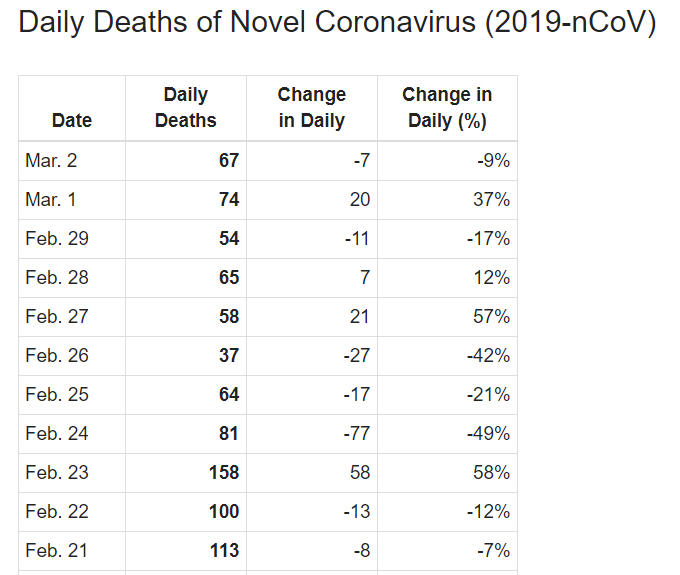Screen dimensions: 680x575
Task: Click the page title Daily Deaths heading
Action: tap(337, 22)
